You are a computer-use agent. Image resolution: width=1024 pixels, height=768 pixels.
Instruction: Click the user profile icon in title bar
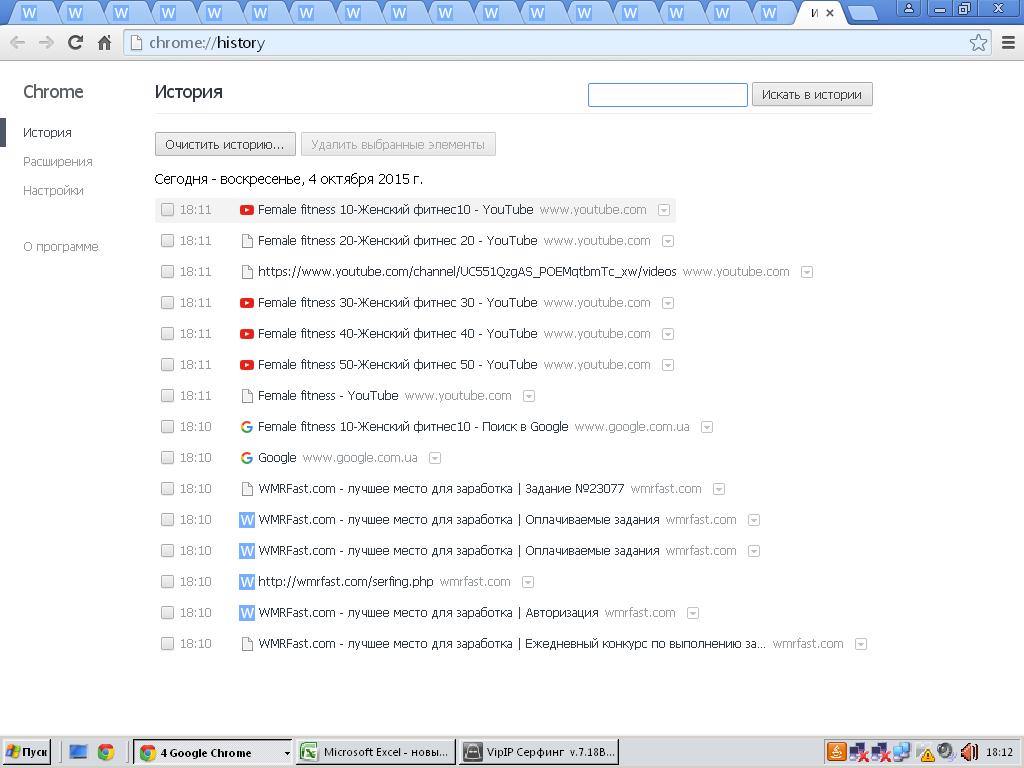(908, 8)
